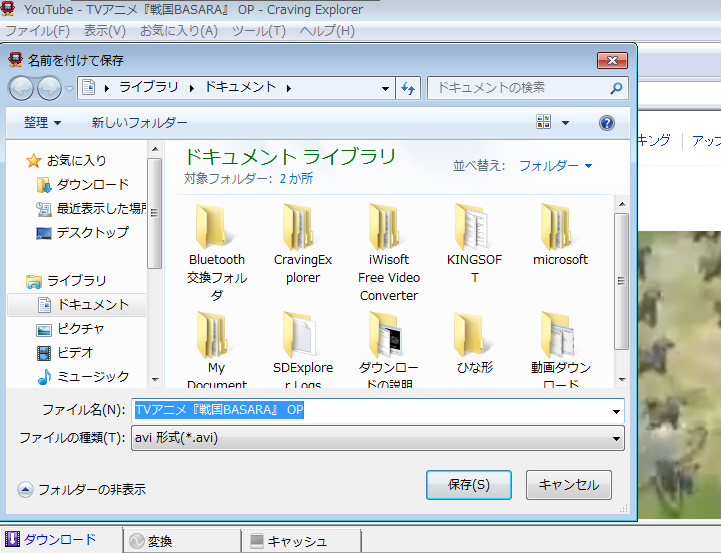Select デスクトップ in sidebar
Image resolution: width=721 pixels, height=553 pixels.
coord(83,233)
